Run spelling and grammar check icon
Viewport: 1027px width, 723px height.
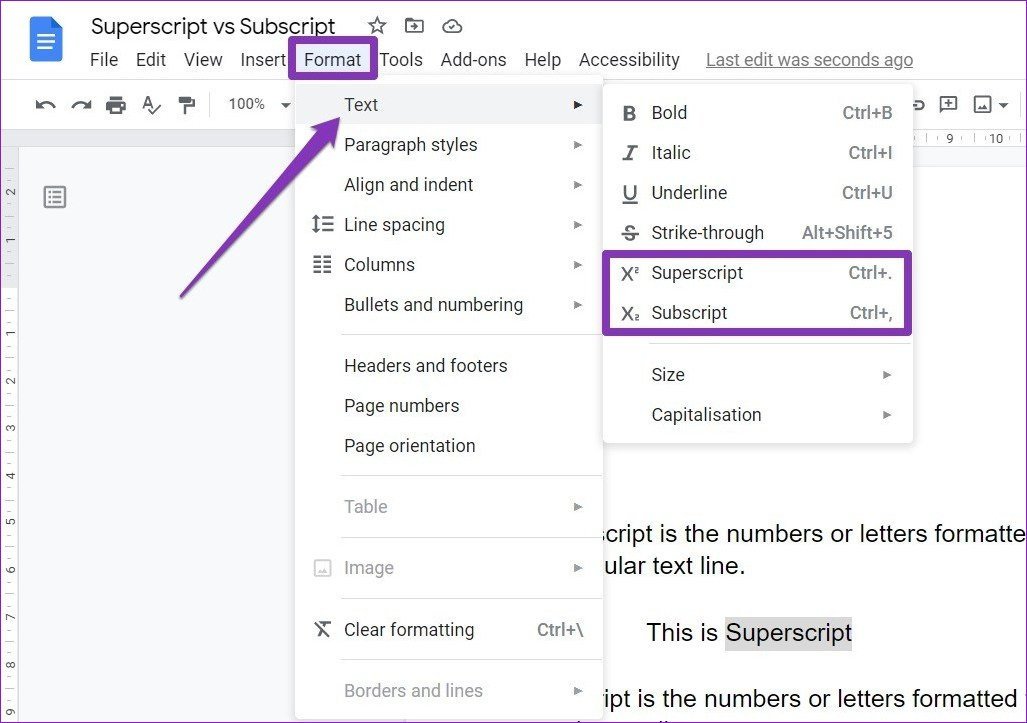point(151,105)
